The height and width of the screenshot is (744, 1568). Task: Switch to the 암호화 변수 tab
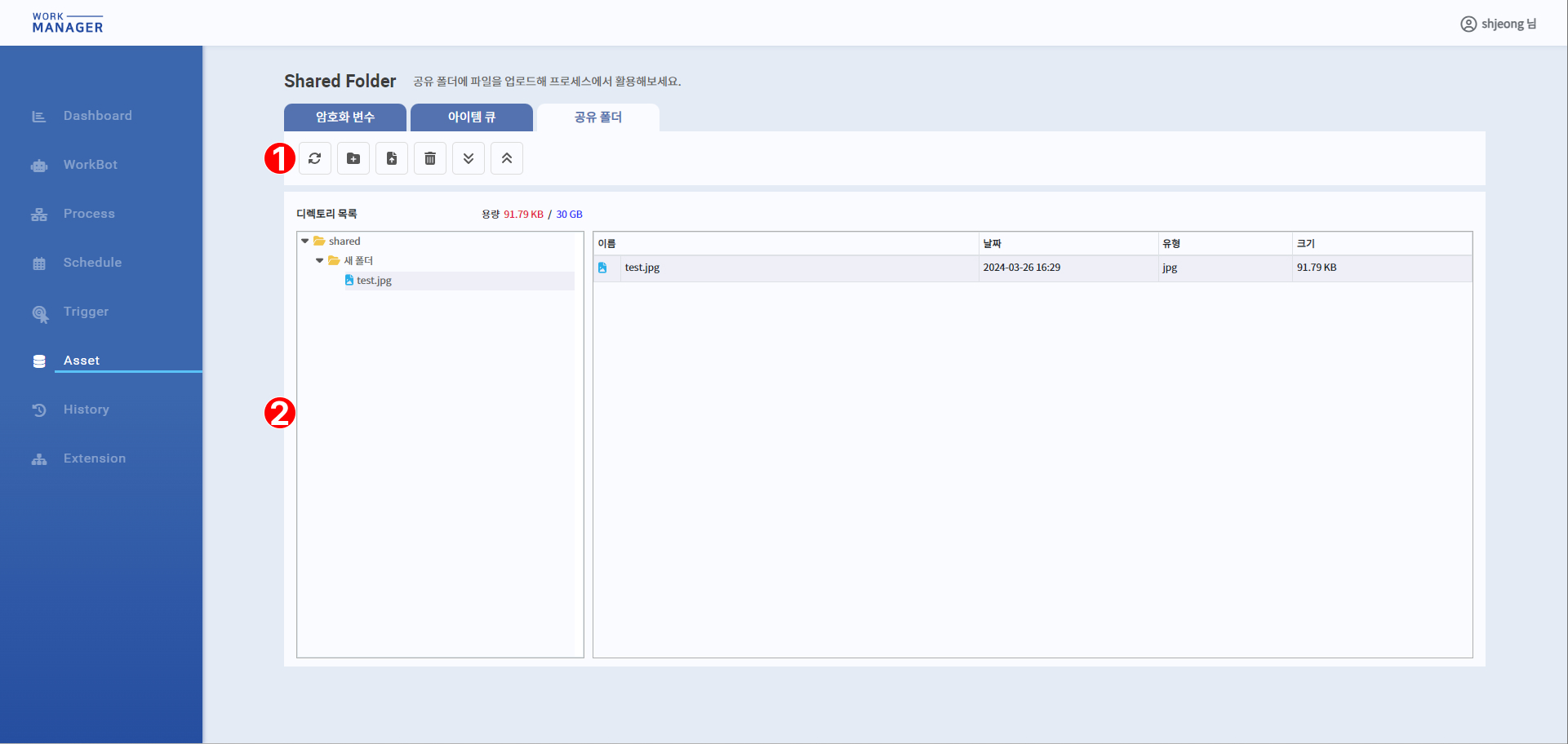[x=345, y=117]
